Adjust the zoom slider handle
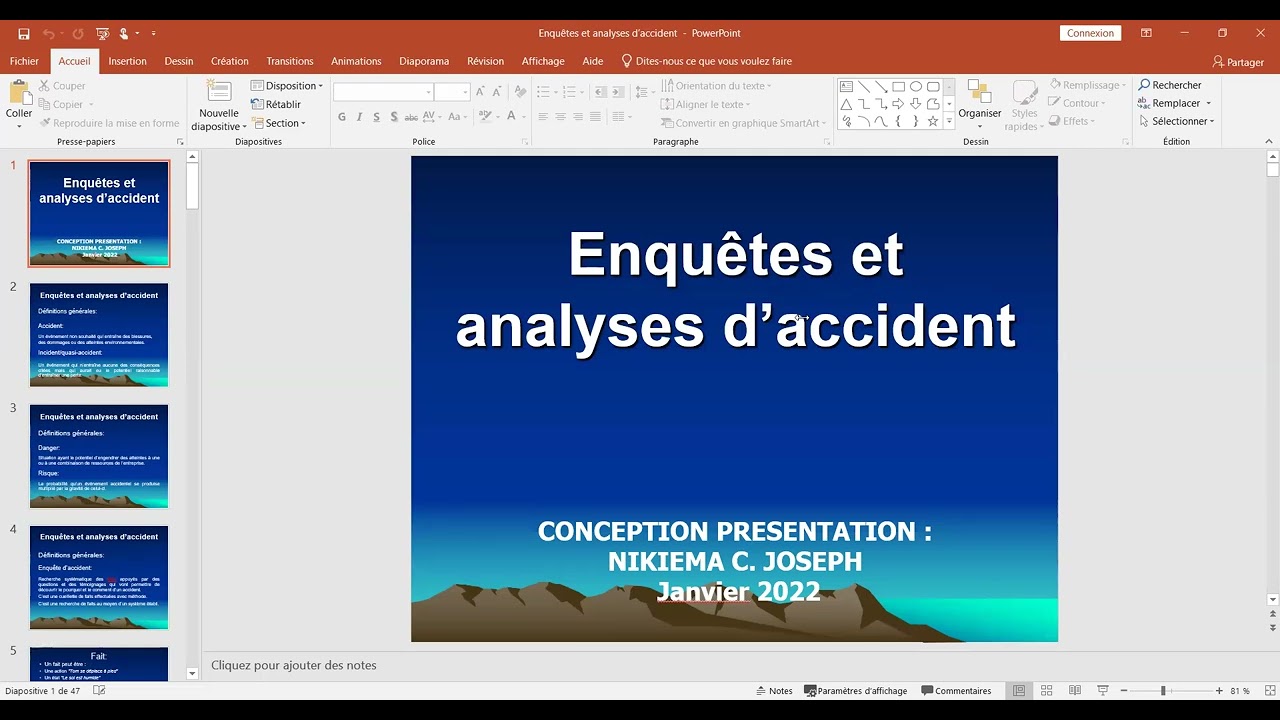 (1163, 691)
